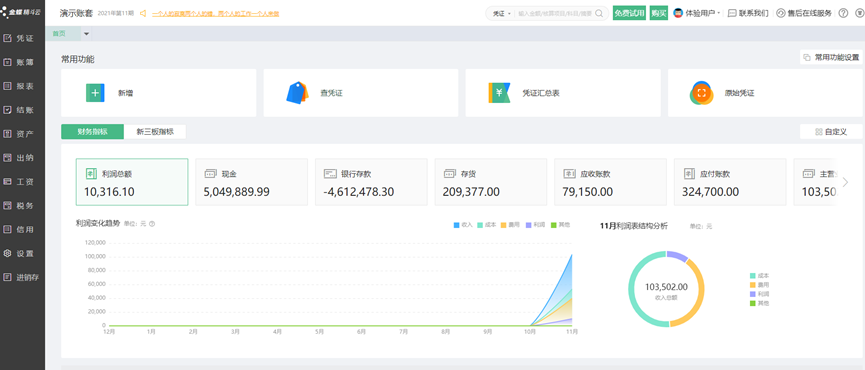Click the 自定义 customize button

[831, 132]
